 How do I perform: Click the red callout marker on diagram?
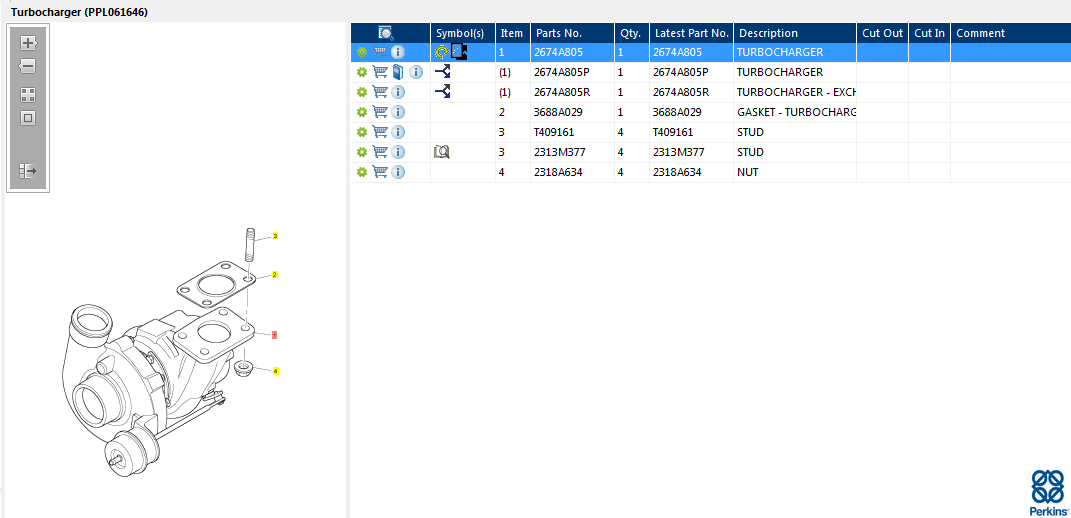pos(275,335)
